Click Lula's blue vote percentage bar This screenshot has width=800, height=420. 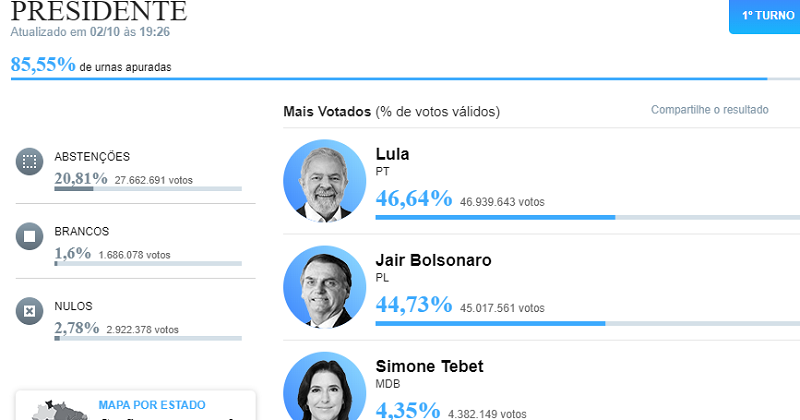click(x=588, y=217)
